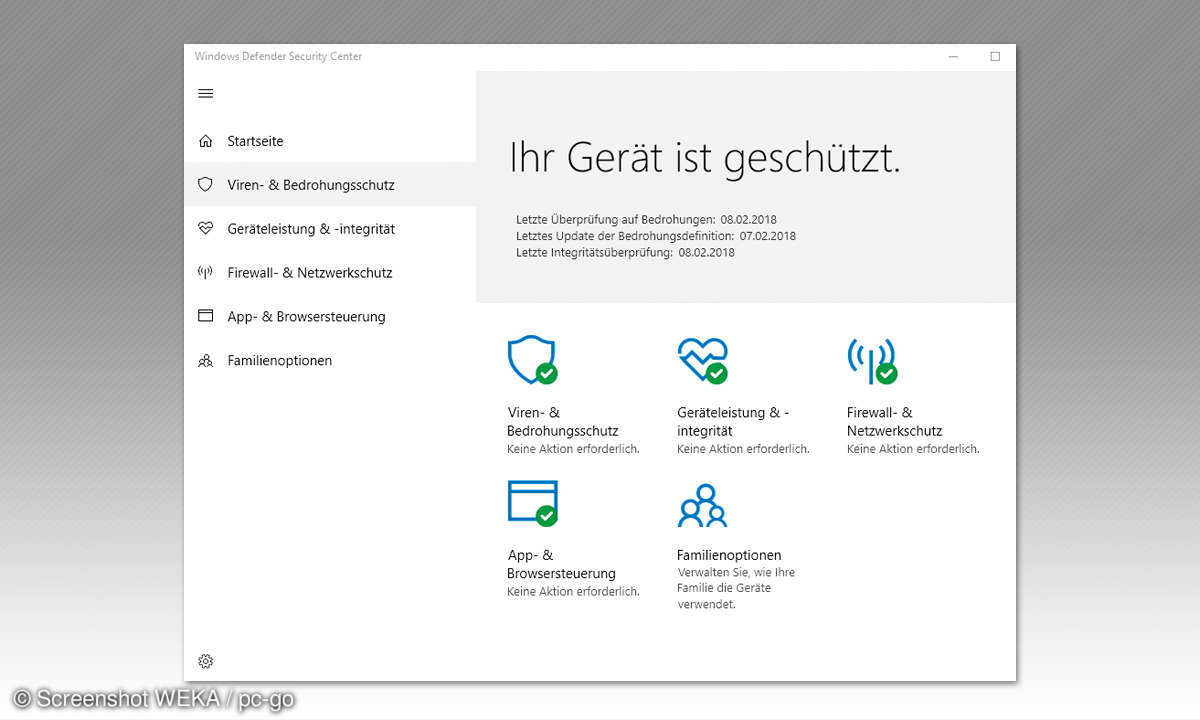Open the App- & Browsersteuerung tile title
Image resolution: width=1200 pixels, height=720 pixels.
561,564
